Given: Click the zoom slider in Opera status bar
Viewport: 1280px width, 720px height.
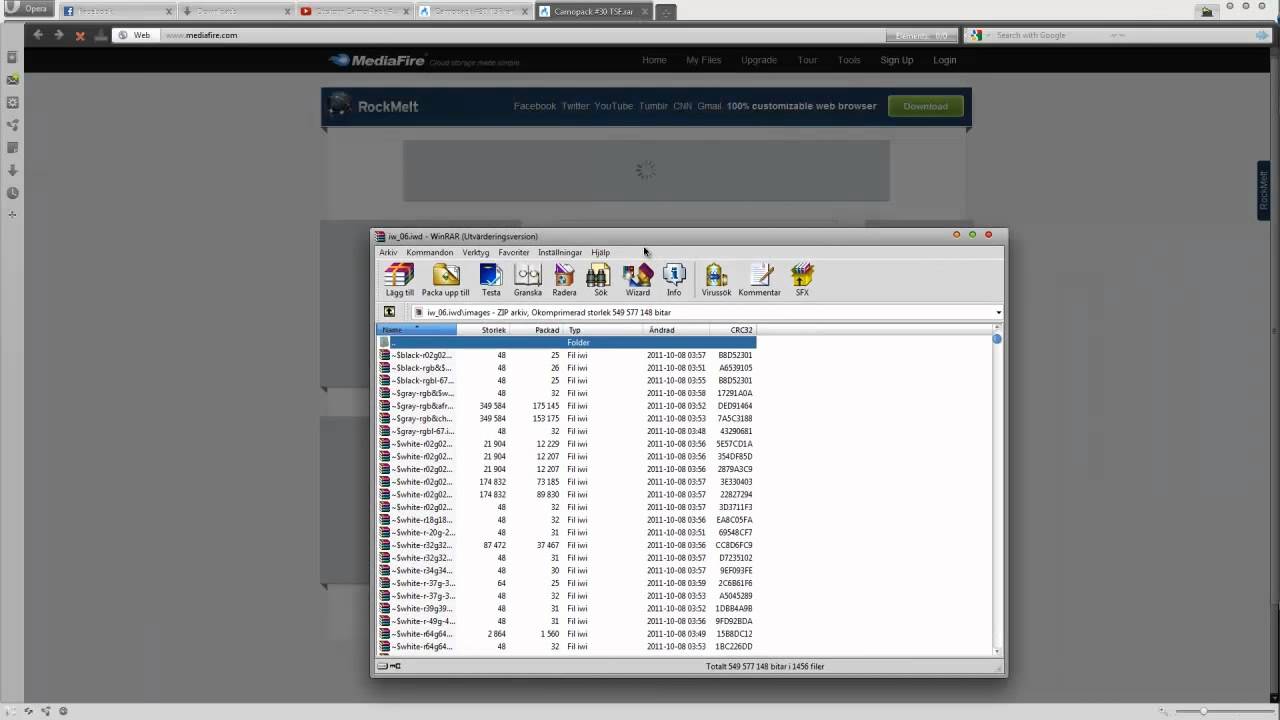Looking at the screenshot, I should (x=1202, y=711).
